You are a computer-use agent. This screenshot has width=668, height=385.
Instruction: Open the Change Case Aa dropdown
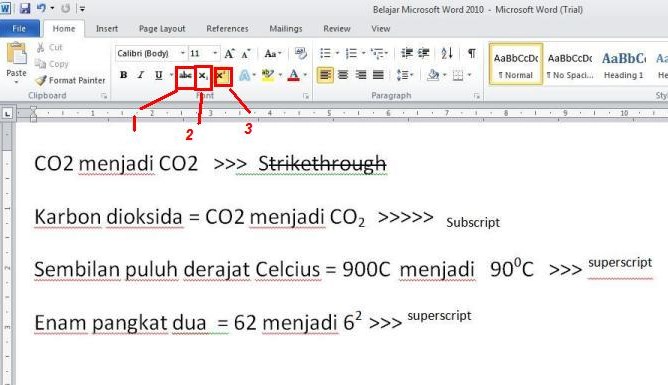272,54
